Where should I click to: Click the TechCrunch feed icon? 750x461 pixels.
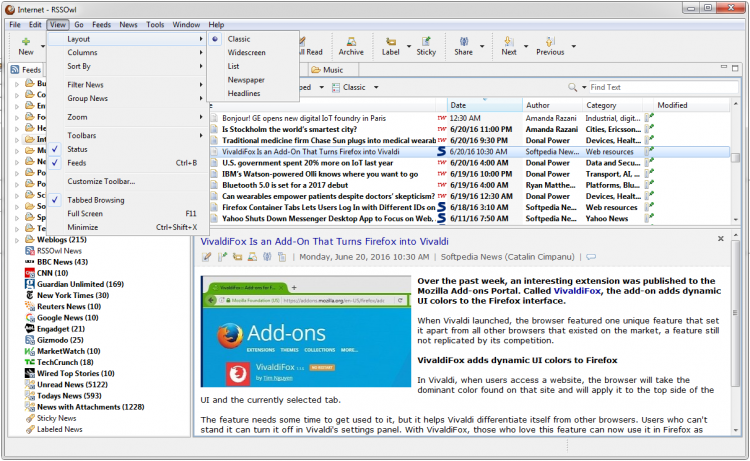pos(30,362)
